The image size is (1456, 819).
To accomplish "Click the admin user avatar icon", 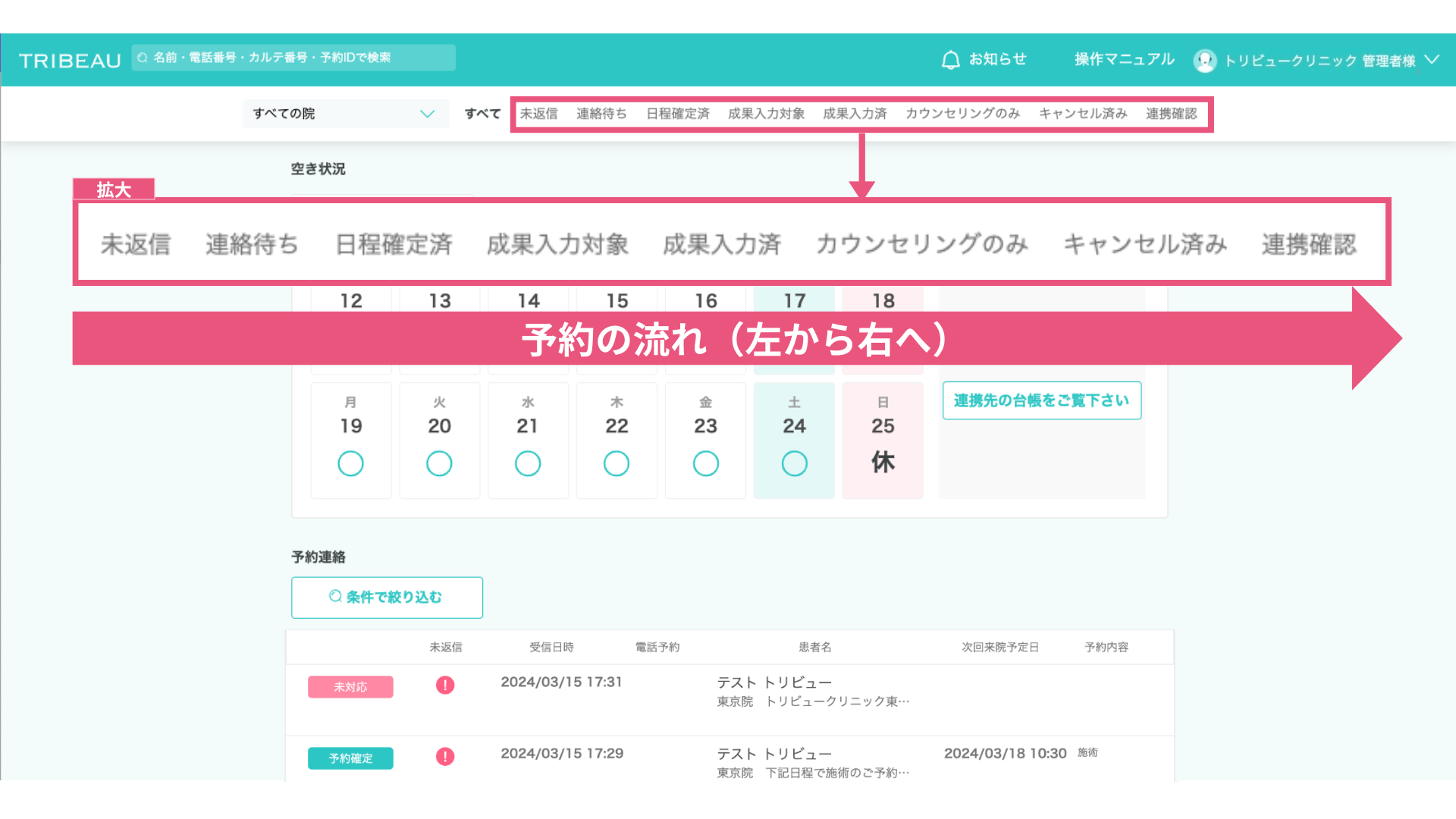I will pos(1204,61).
